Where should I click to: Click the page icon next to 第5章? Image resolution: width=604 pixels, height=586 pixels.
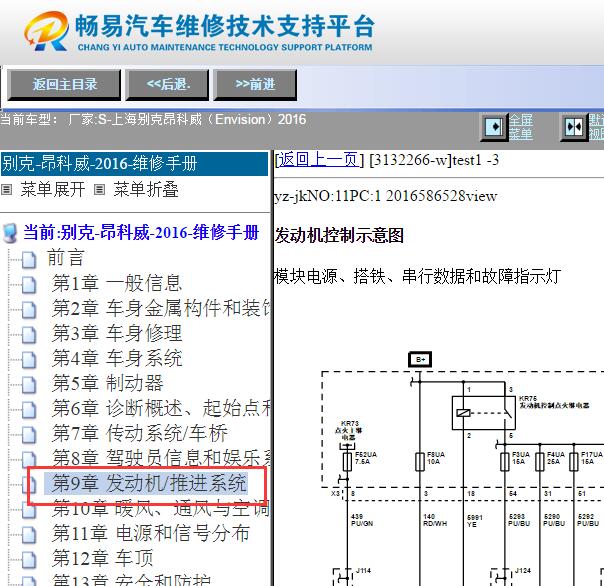point(29,385)
